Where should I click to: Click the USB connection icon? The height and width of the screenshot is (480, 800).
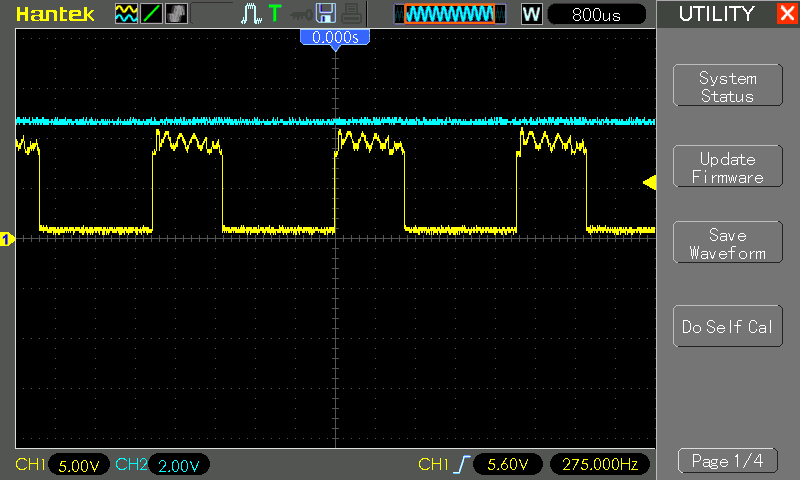[300, 14]
